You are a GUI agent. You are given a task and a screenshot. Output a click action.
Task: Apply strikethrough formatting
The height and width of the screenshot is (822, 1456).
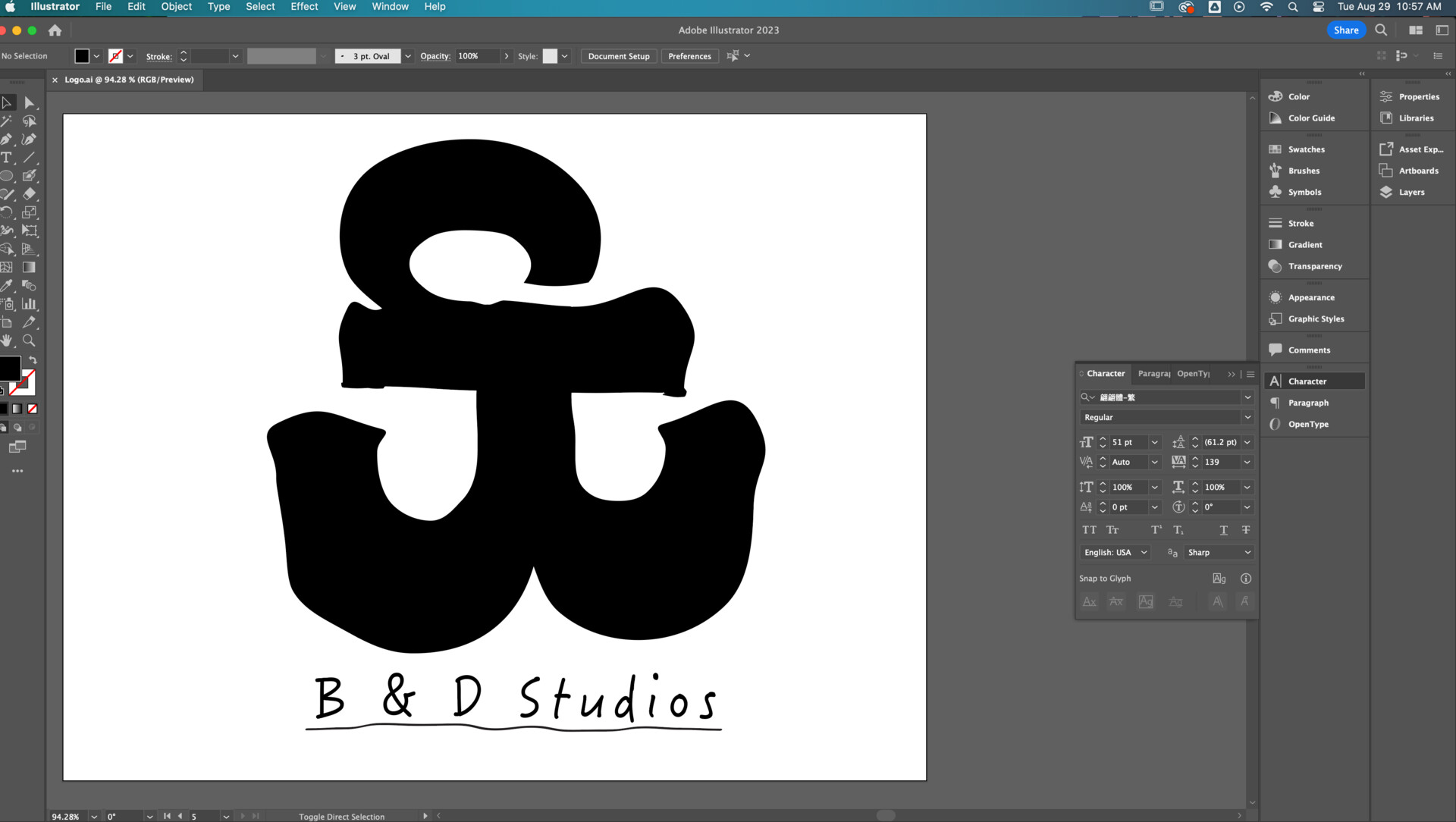pos(1244,530)
